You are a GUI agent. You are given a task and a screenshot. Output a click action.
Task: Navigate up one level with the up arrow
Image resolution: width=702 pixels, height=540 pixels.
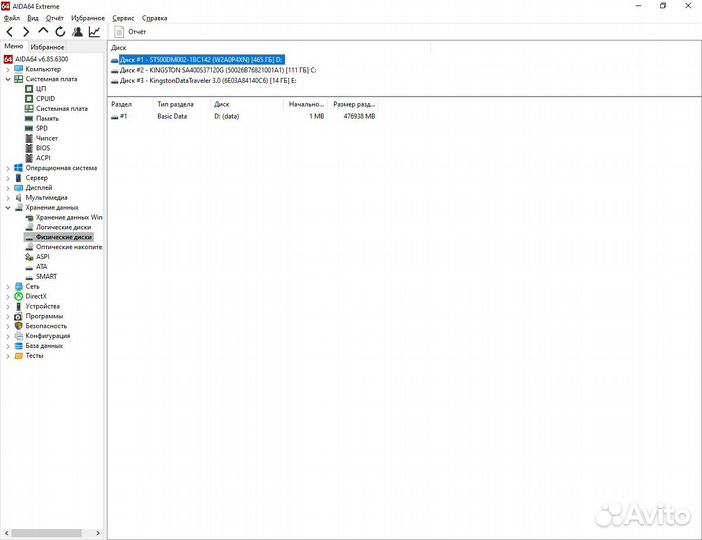pos(43,31)
